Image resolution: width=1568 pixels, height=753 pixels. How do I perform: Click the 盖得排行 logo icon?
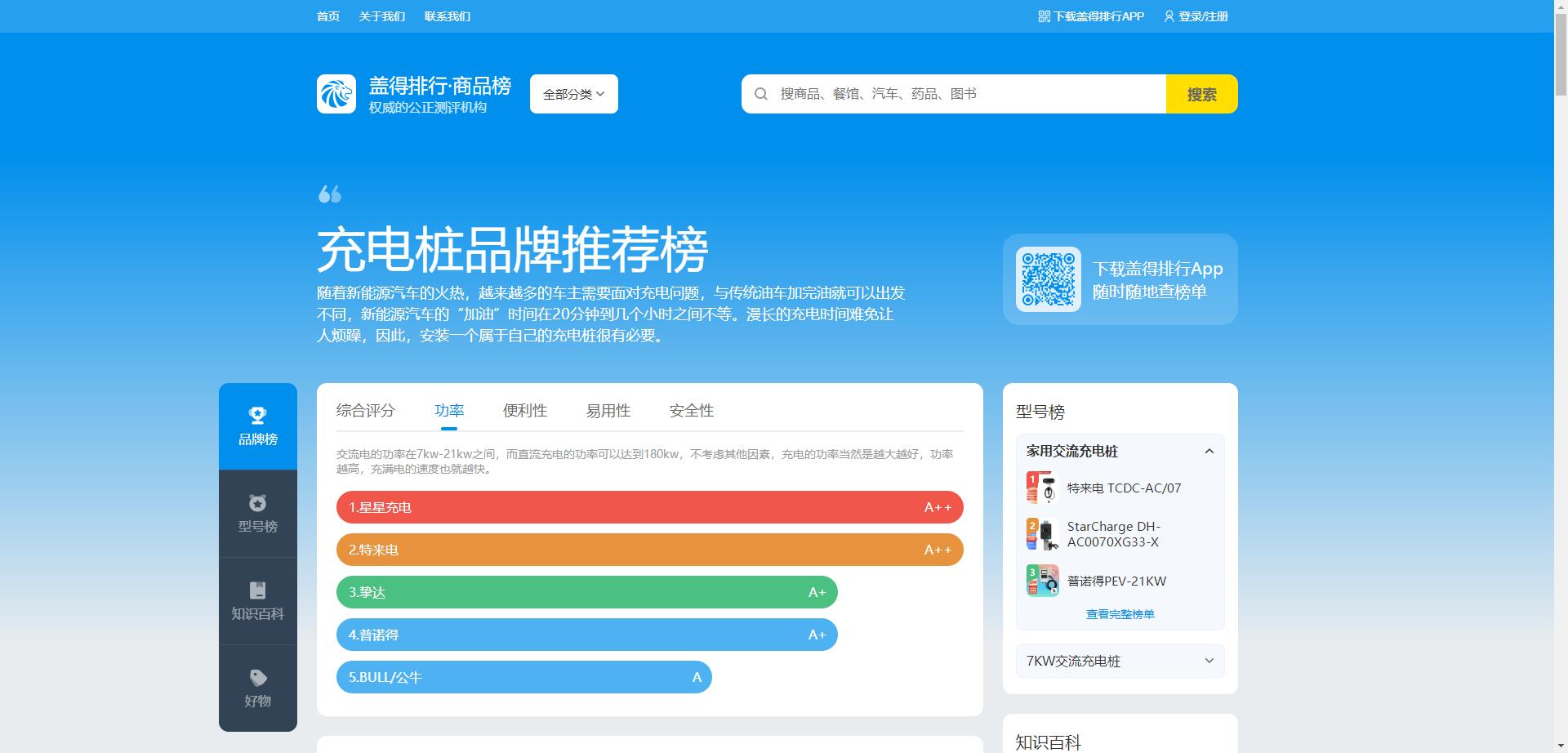tap(336, 93)
